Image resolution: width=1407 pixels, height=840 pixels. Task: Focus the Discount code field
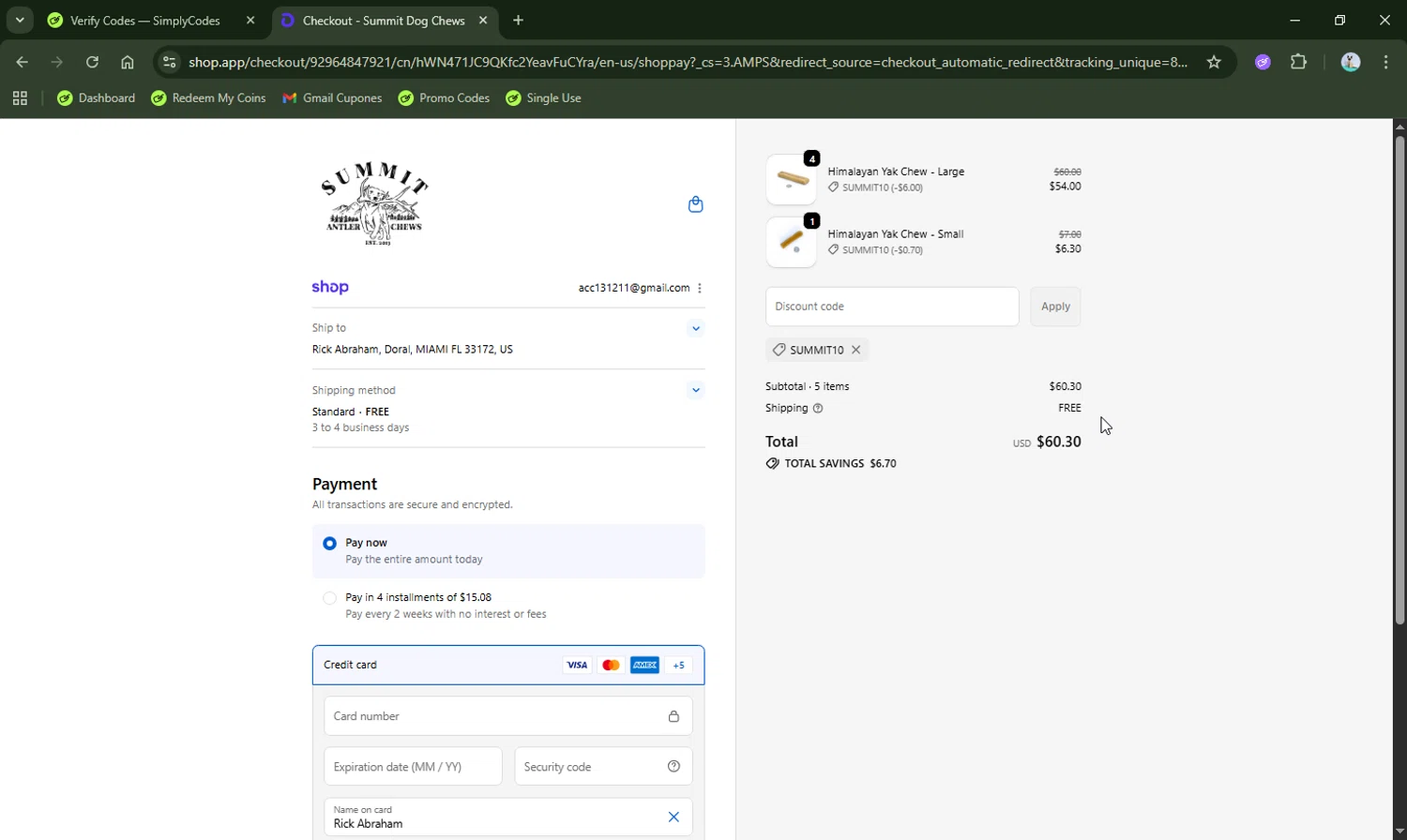coord(892,307)
